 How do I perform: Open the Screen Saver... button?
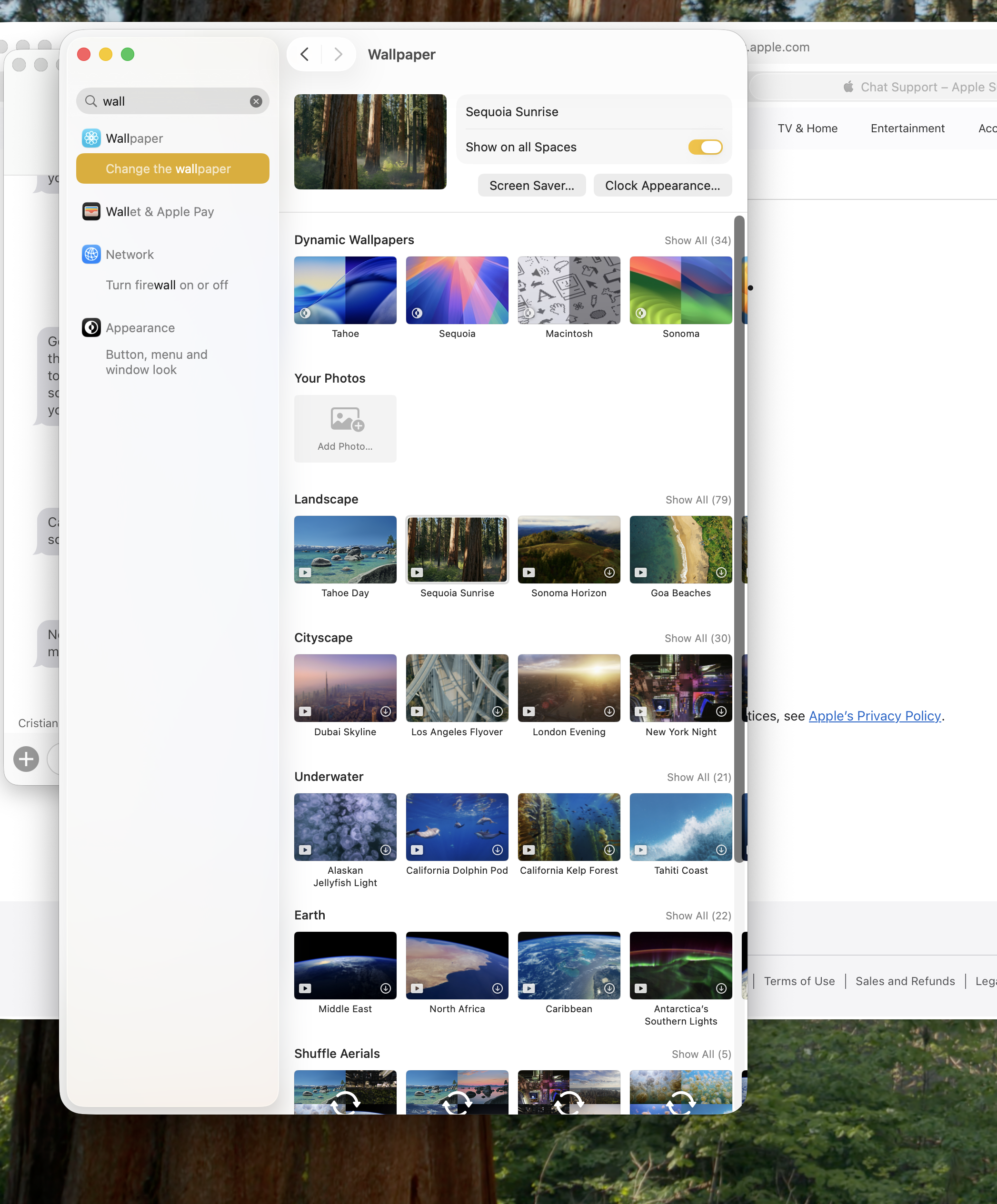point(531,185)
